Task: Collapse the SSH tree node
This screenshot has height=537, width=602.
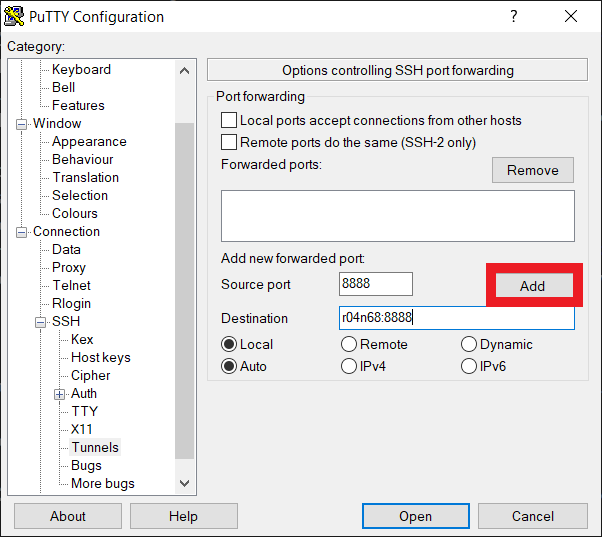Action: (x=41, y=322)
